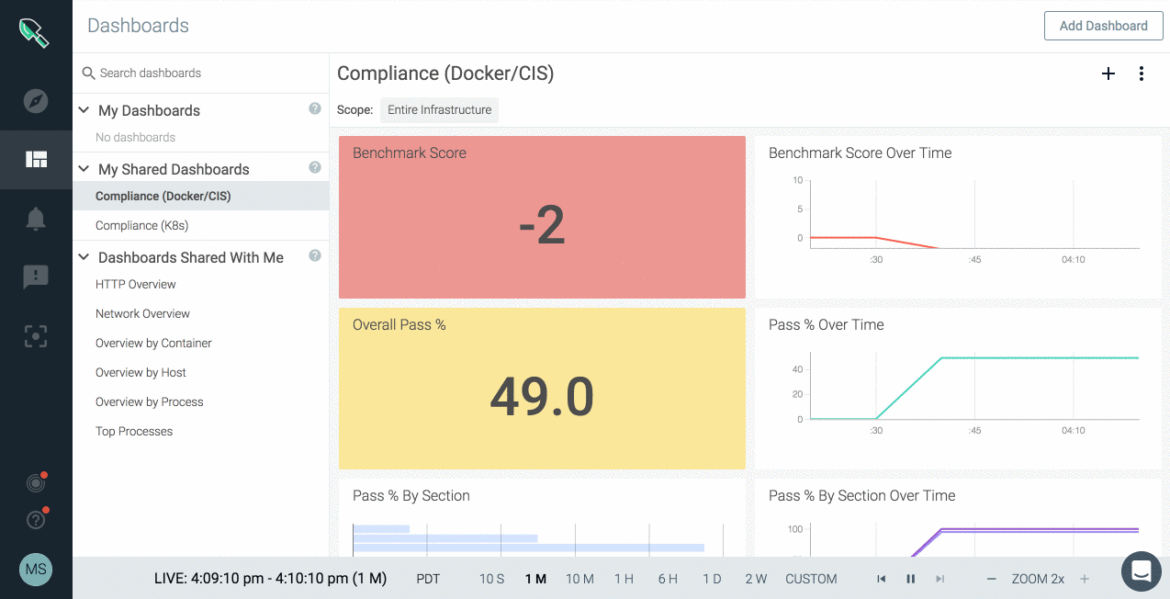Select the 2W time range
Viewport: 1170px width, 599px height.
coord(756,578)
